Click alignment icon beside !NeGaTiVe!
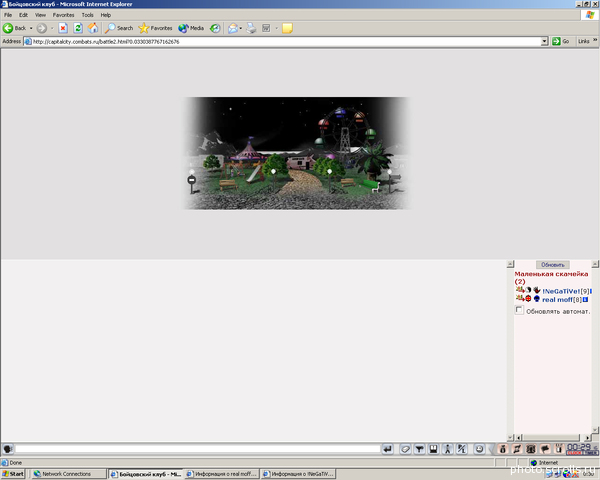The height and width of the screenshot is (480, 600). pos(528,290)
